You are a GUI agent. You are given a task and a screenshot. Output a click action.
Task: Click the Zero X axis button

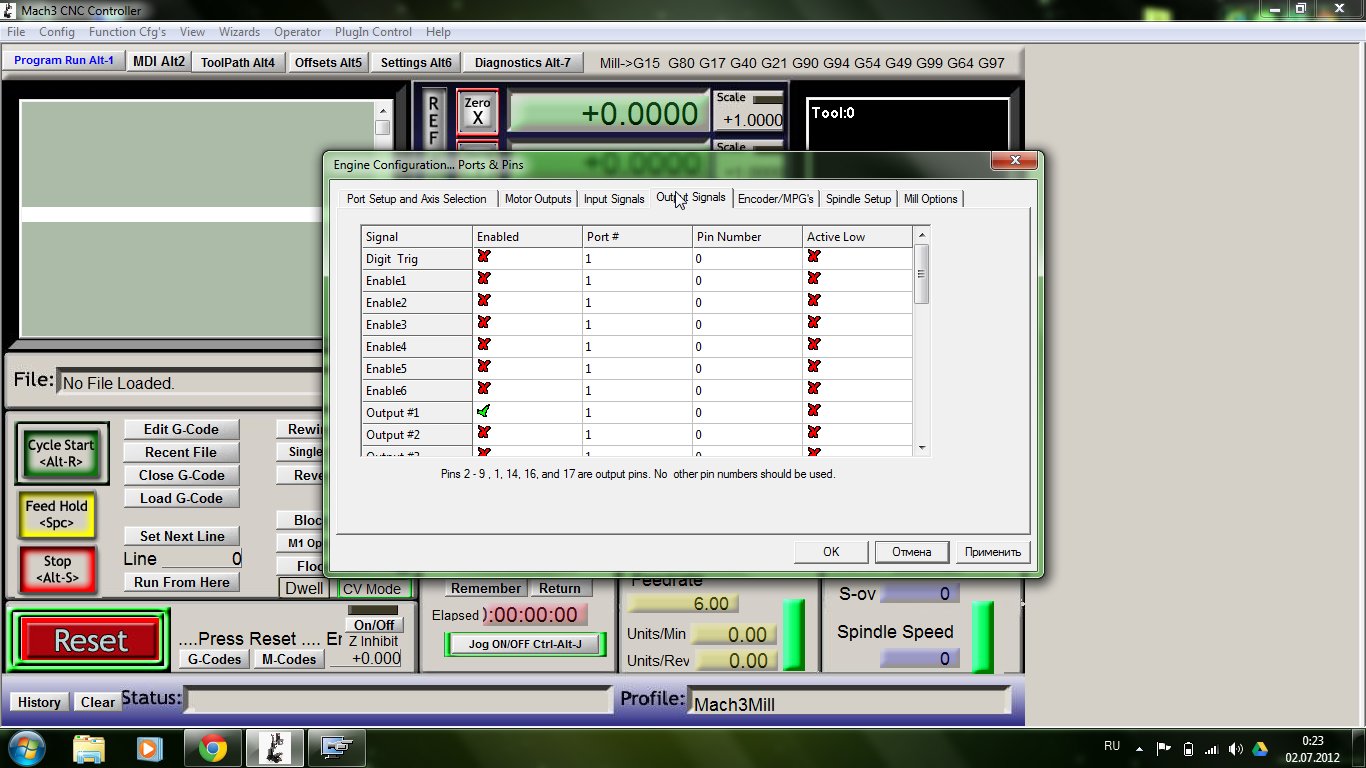click(x=477, y=111)
